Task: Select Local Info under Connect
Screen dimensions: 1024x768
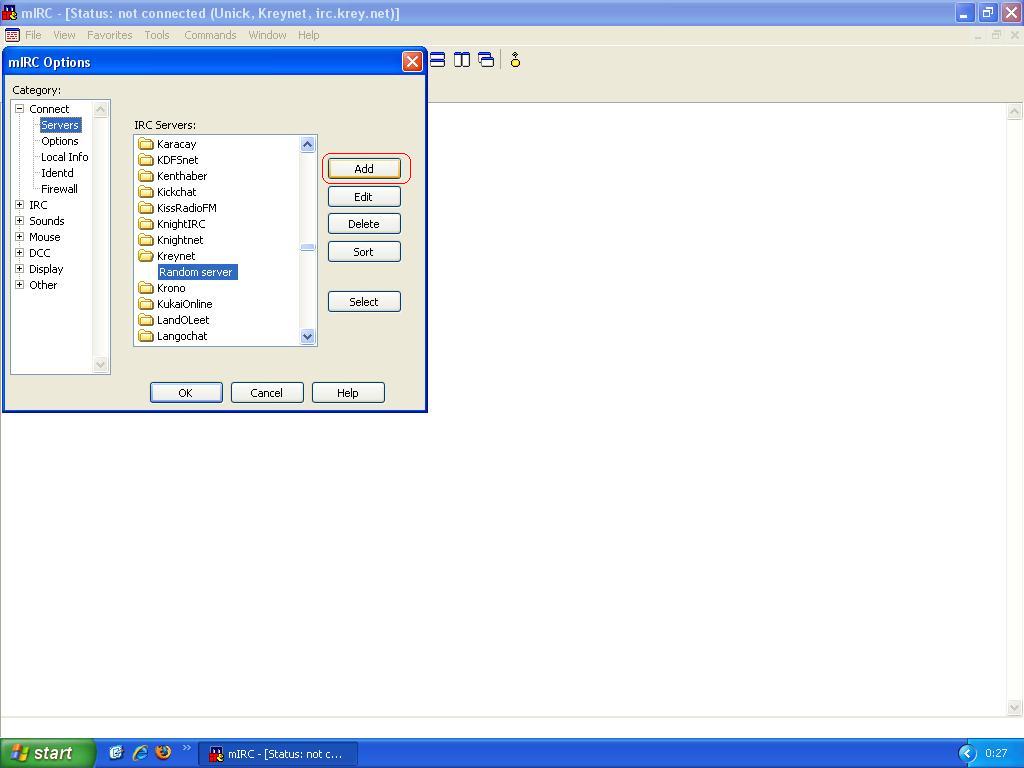Action: (65, 157)
